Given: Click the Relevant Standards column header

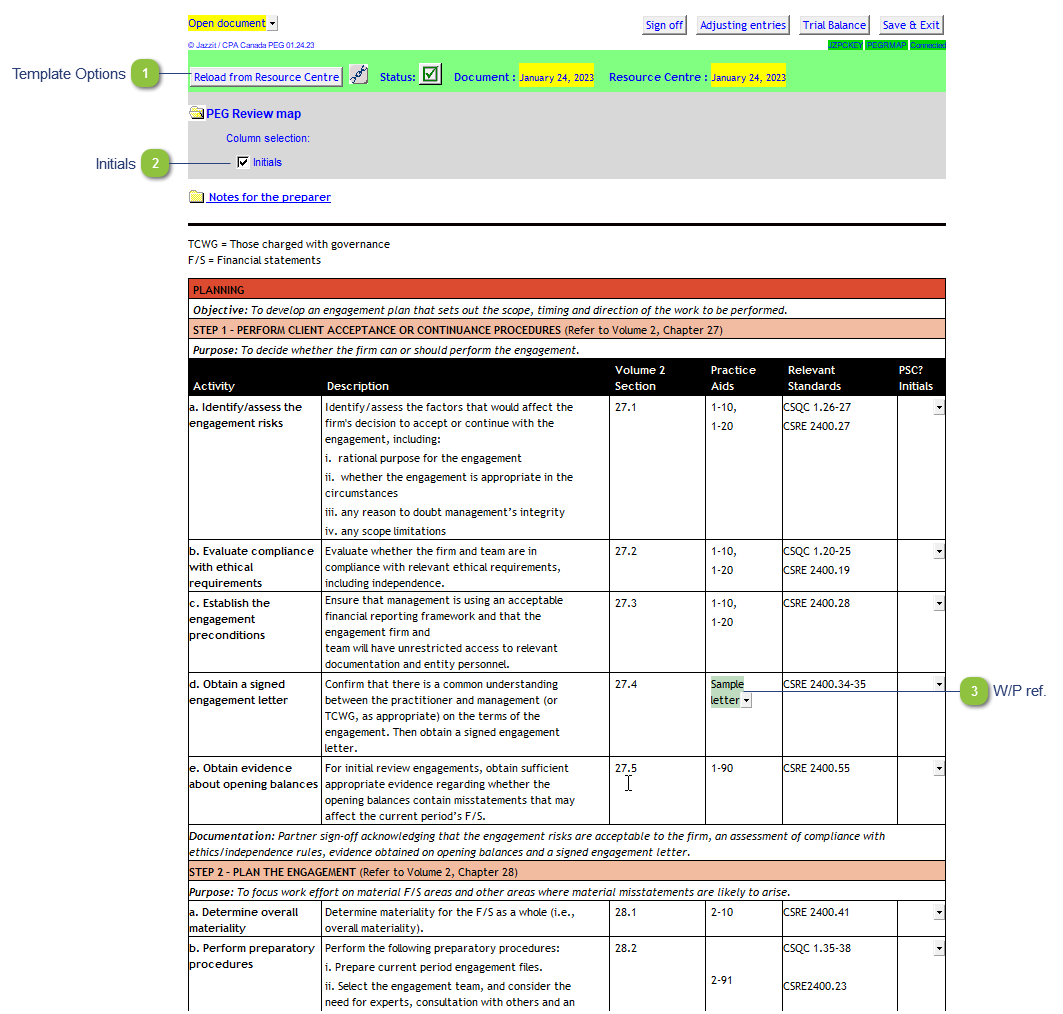Looking at the screenshot, I should tap(814, 378).
